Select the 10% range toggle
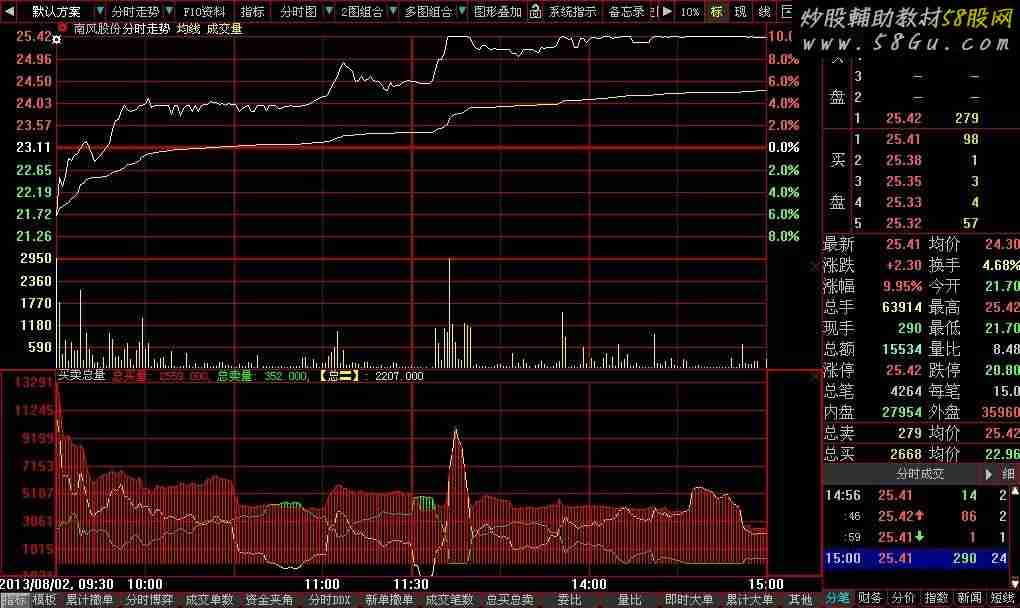 (690, 12)
